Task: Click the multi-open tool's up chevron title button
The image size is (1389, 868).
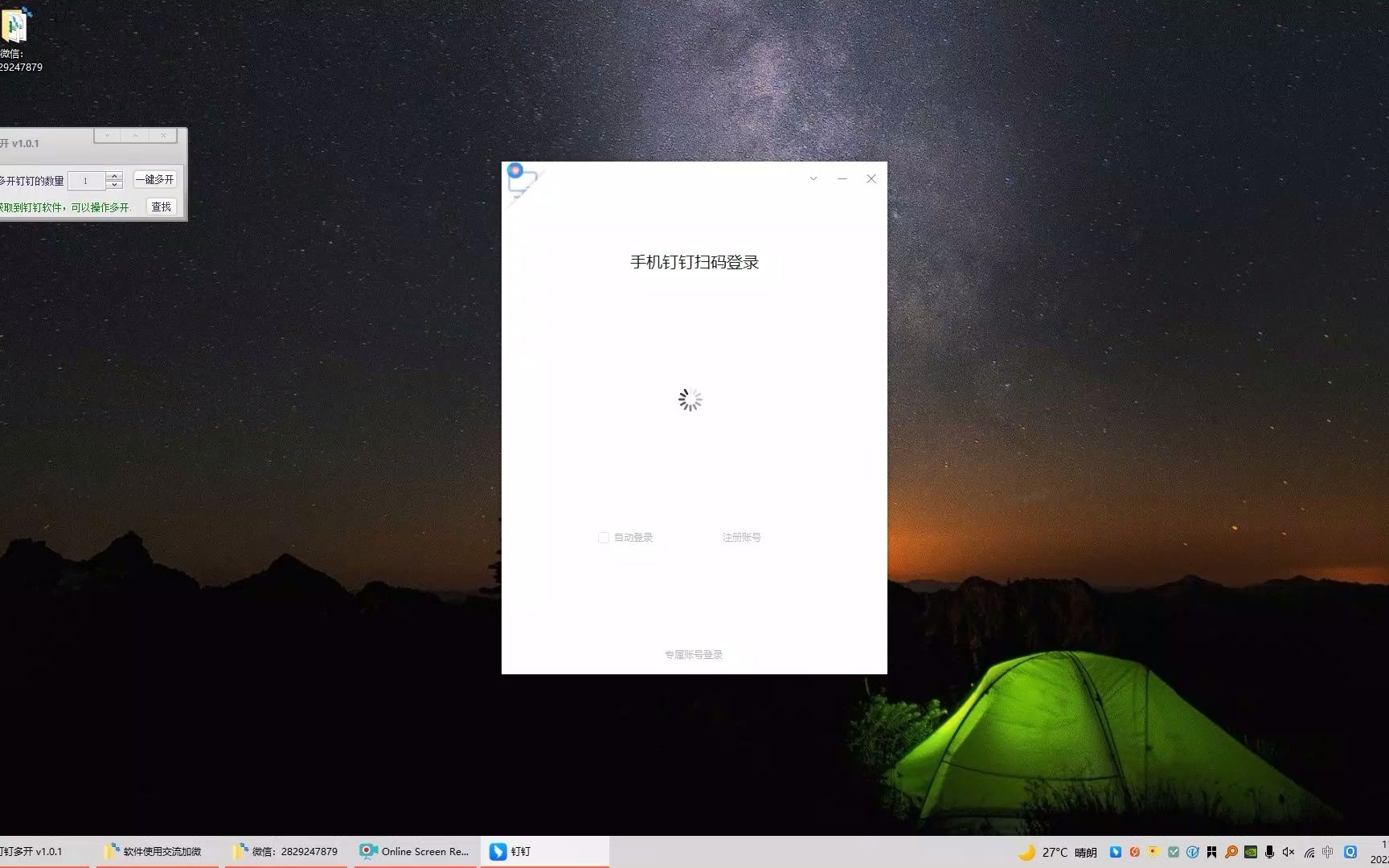Action: 135,136
